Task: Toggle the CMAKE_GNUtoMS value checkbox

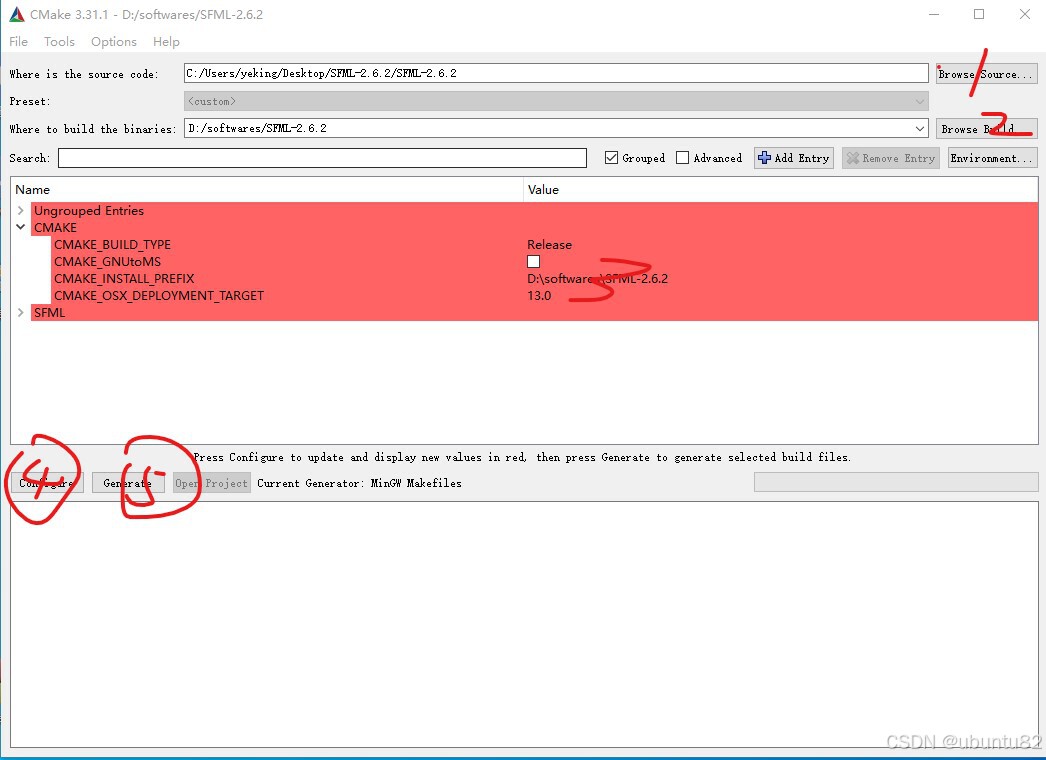Action: 534,262
